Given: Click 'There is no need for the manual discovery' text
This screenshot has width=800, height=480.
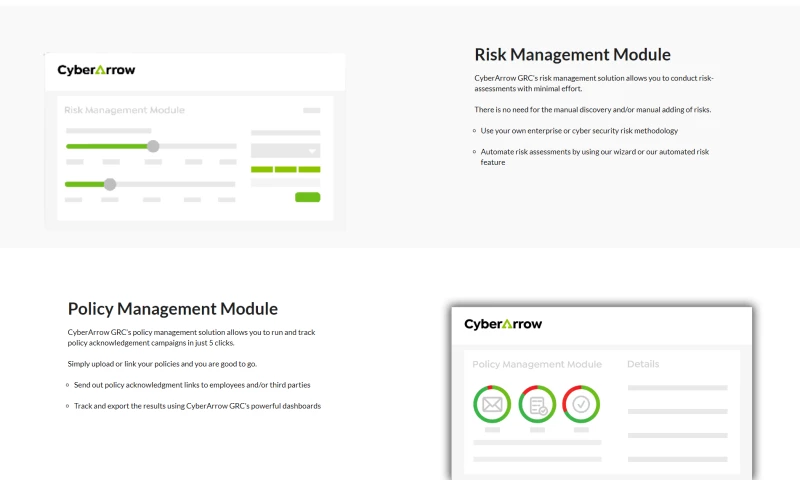Looking at the screenshot, I should (x=592, y=110).
